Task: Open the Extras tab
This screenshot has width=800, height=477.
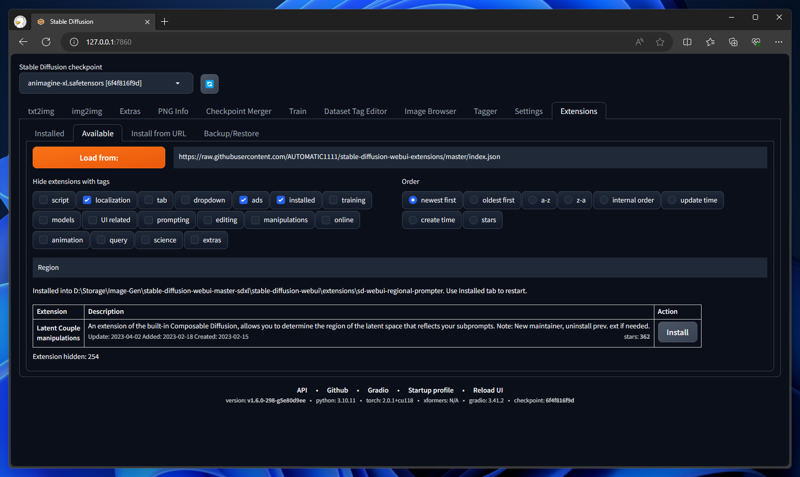Action: pos(130,111)
